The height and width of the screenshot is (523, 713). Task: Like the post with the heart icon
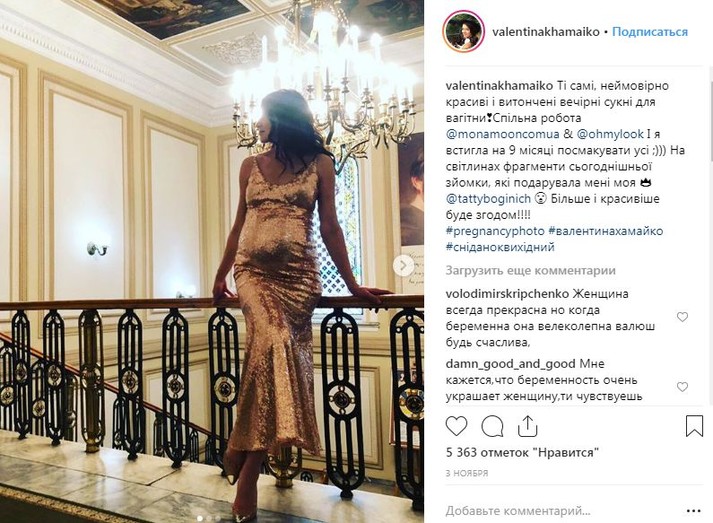pos(456,427)
